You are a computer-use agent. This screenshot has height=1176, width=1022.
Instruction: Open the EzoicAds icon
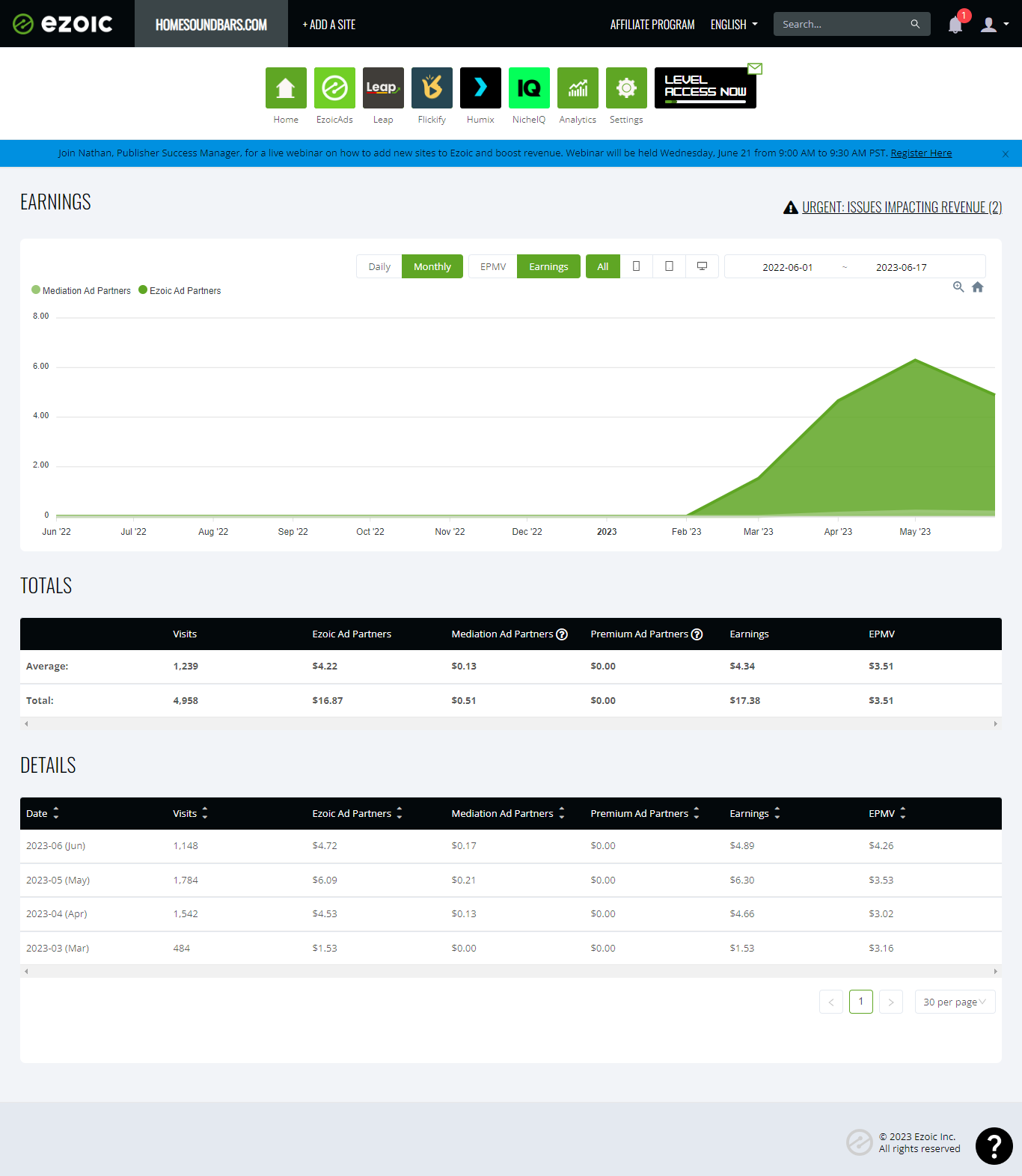click(334, 88)
